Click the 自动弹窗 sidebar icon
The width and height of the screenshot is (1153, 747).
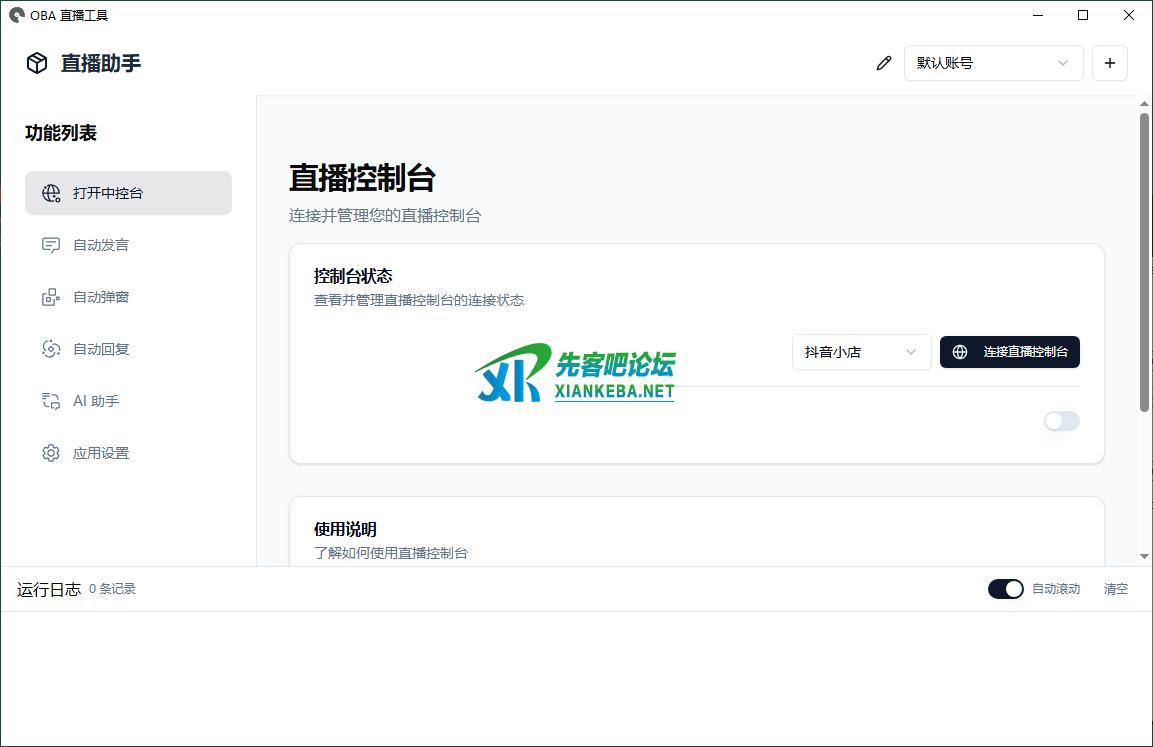point(51,297)
